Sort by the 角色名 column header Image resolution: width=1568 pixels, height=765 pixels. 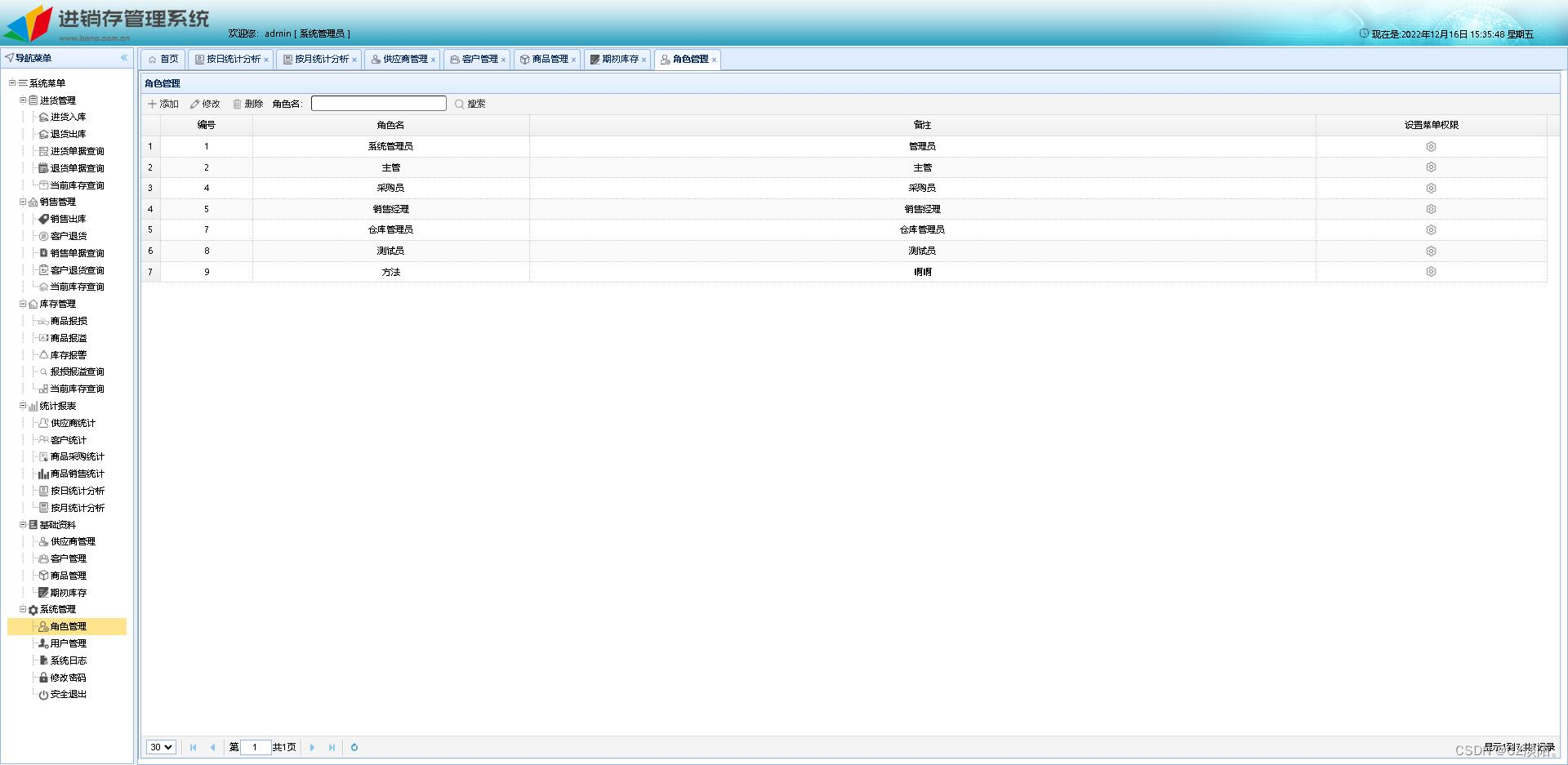(390, 125)
